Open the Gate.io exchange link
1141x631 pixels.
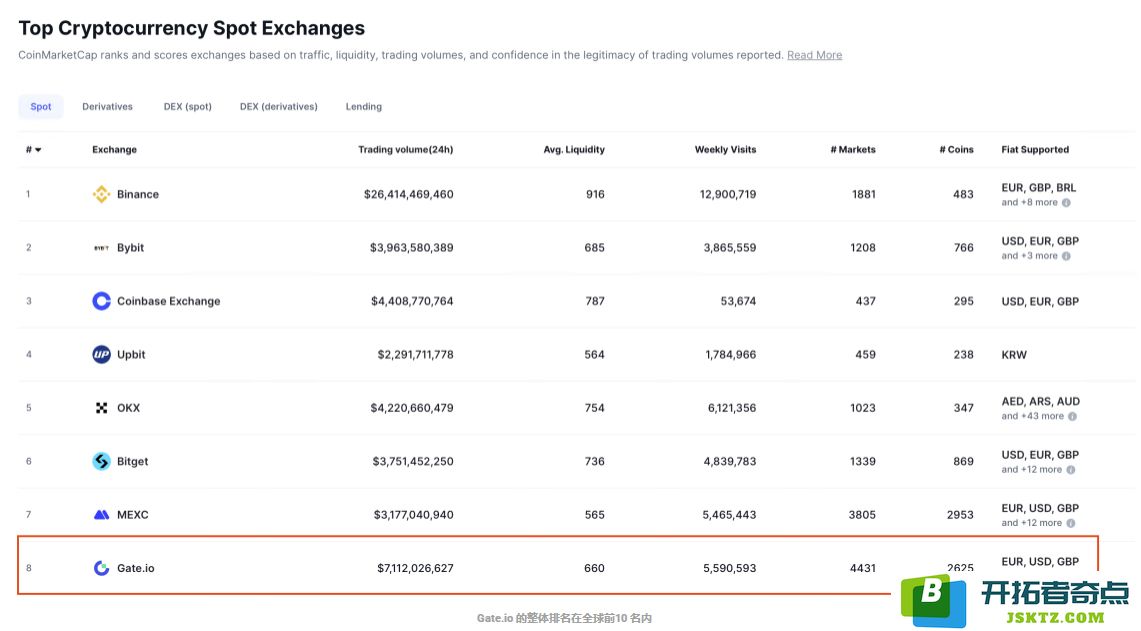point(135,568)
